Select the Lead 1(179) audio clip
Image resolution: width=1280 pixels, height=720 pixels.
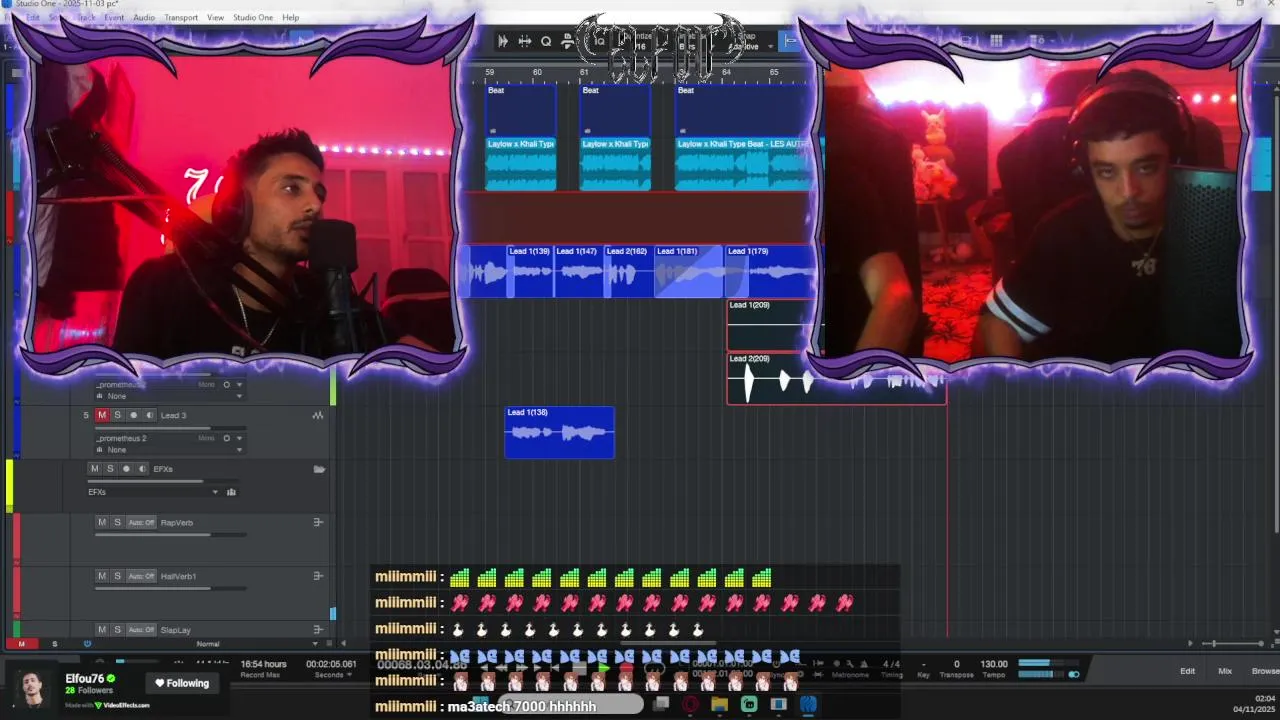769,272
